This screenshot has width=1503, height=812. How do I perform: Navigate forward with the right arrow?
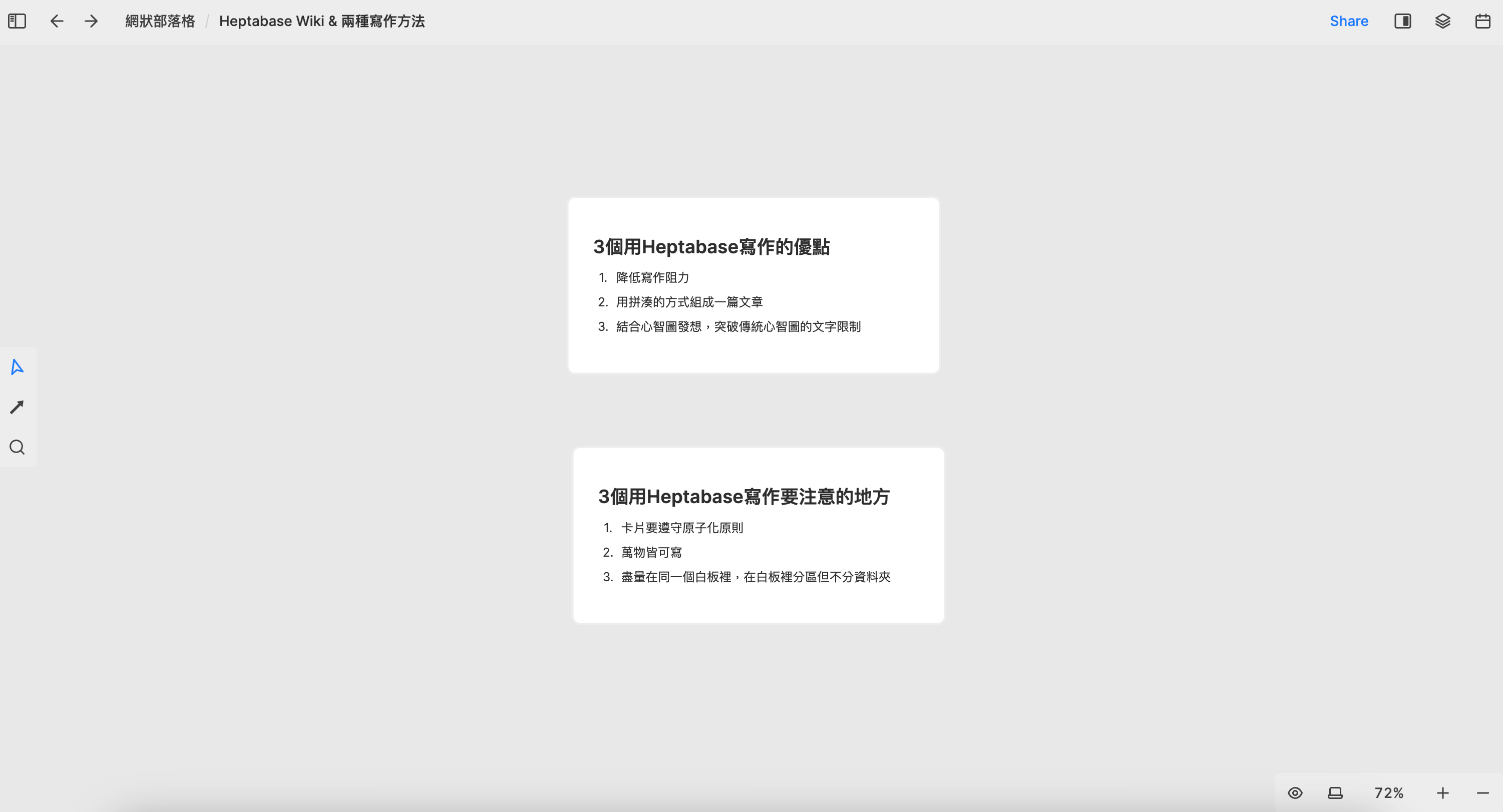[91, 22]
